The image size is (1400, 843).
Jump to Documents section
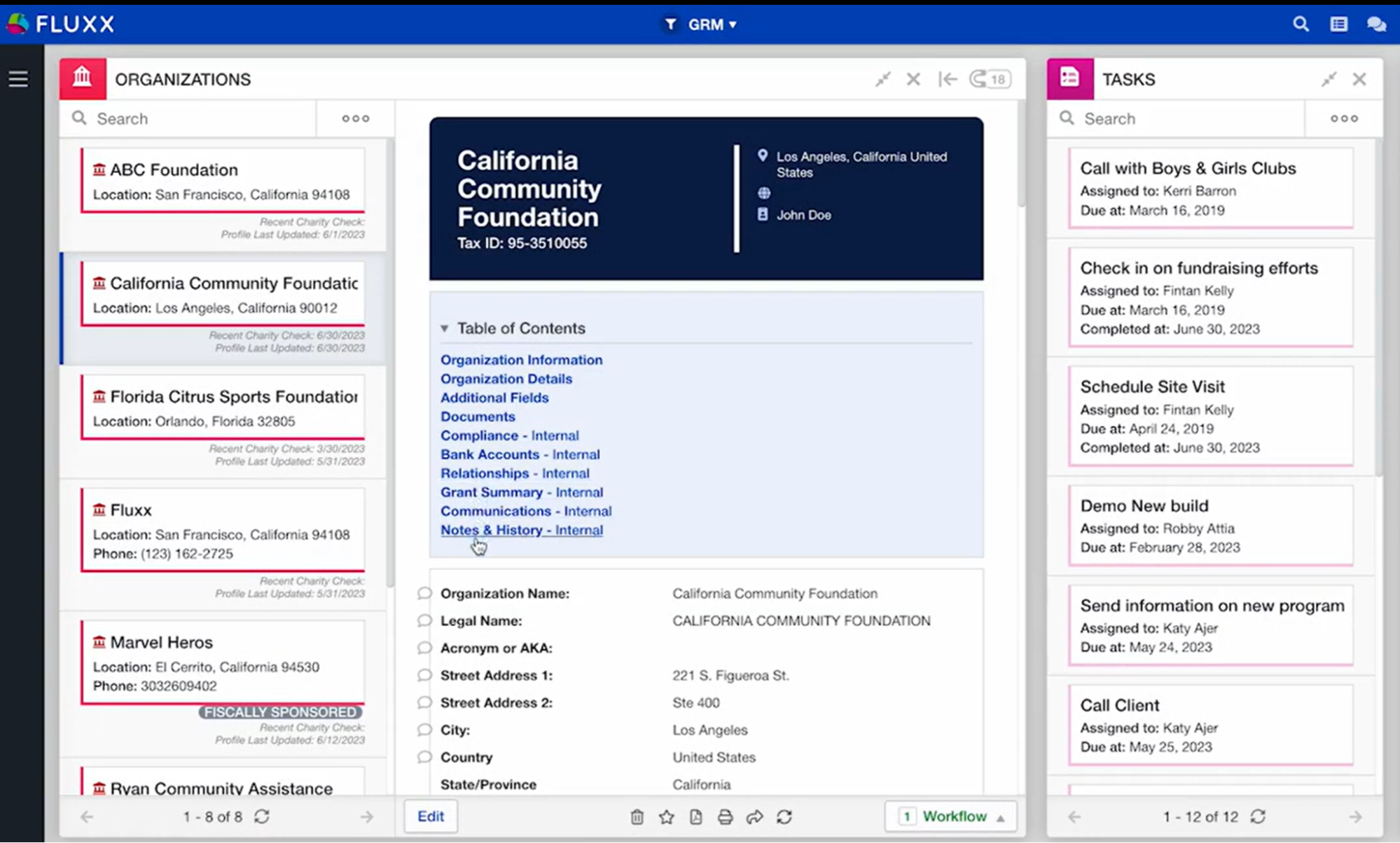coord(478,417)
